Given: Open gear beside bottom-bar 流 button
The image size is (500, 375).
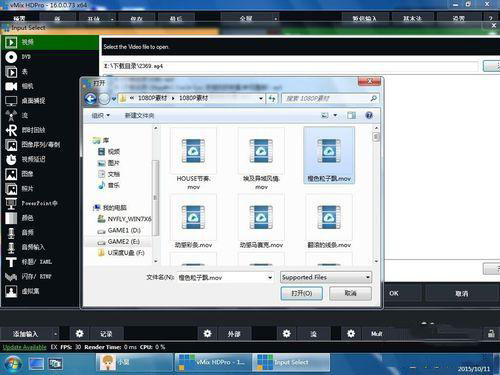Looking at the screenshot, I should point(287,334).
